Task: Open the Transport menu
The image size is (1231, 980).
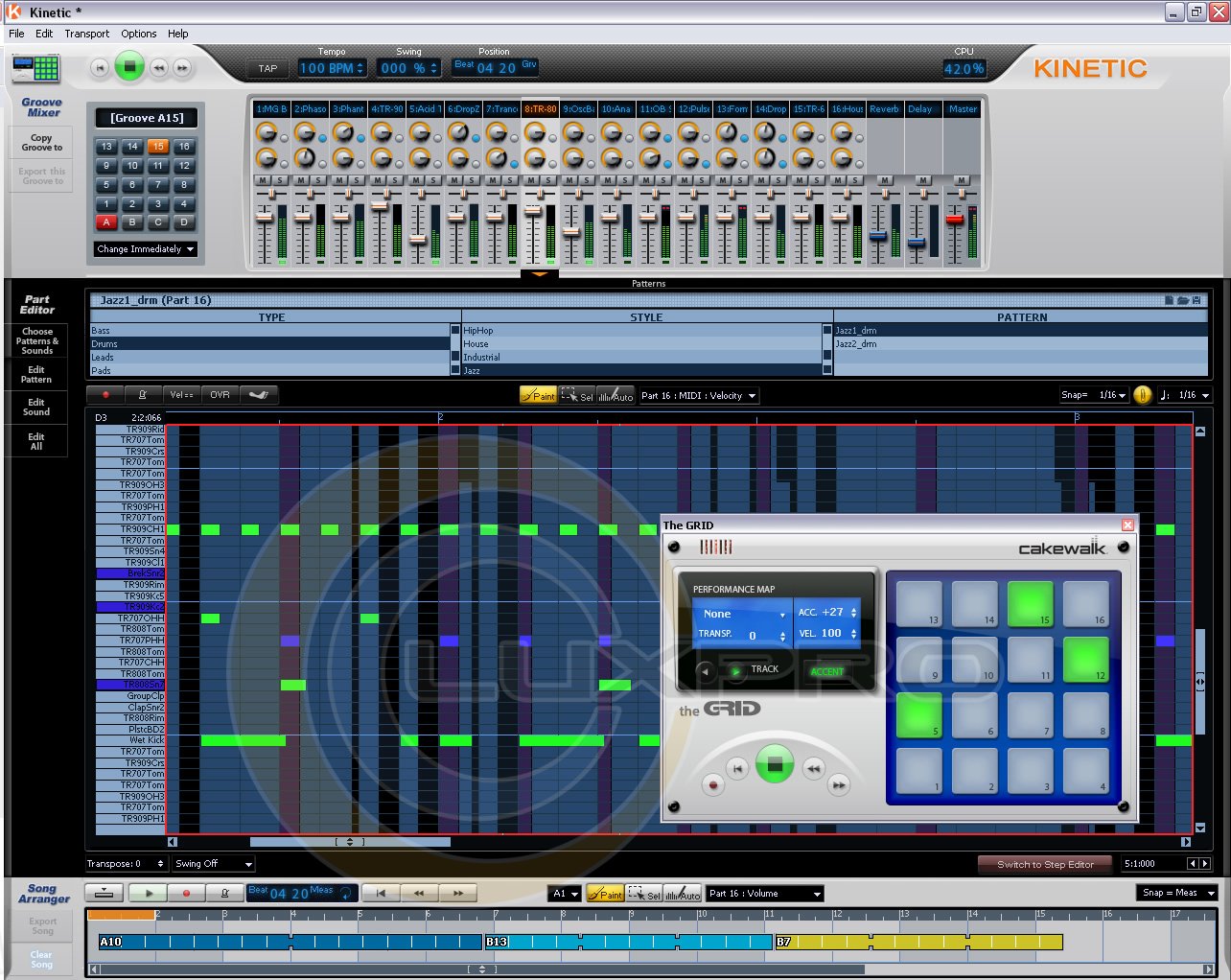Action: click(x=86, y=34)
